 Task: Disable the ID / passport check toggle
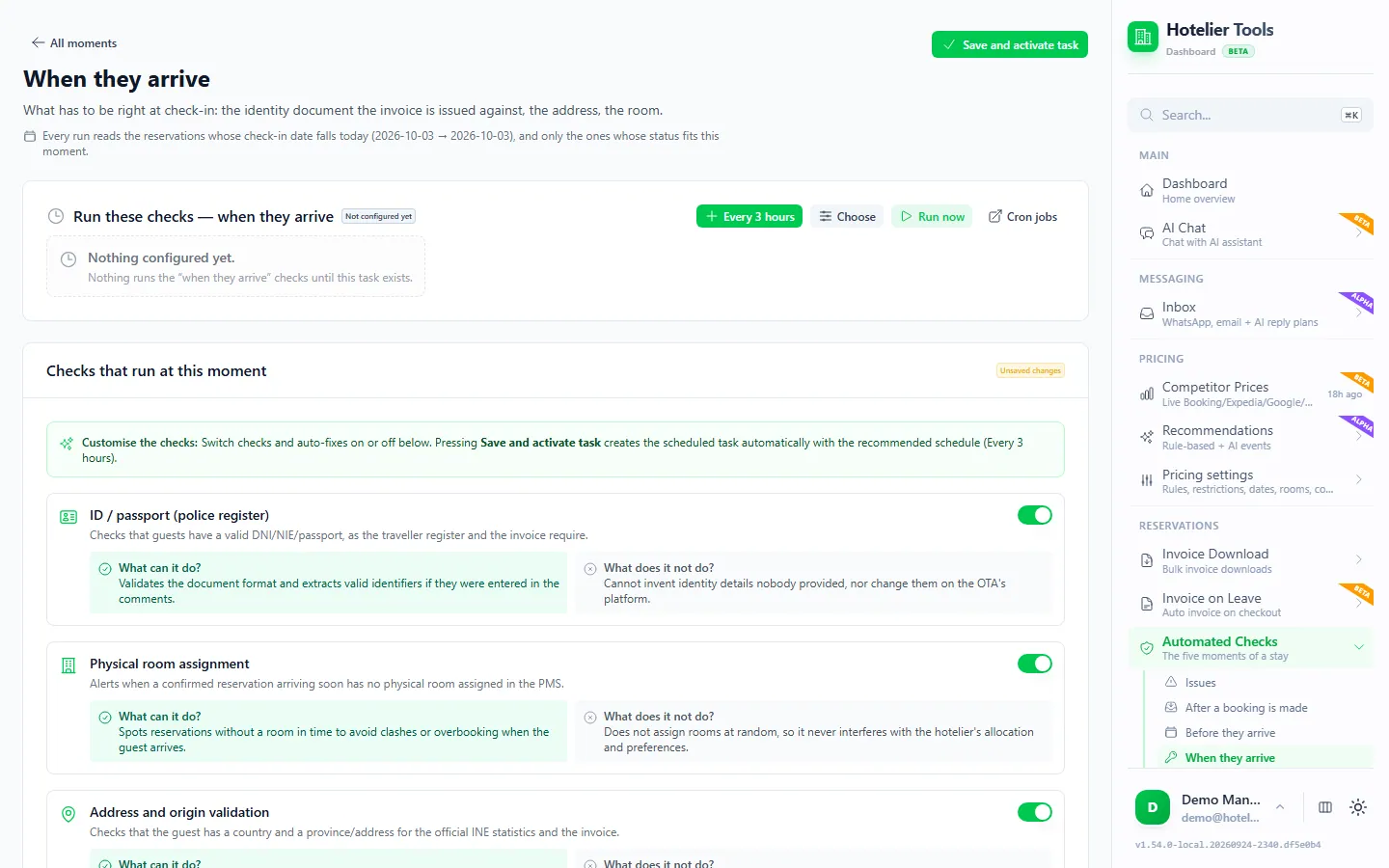point(1035,515)
